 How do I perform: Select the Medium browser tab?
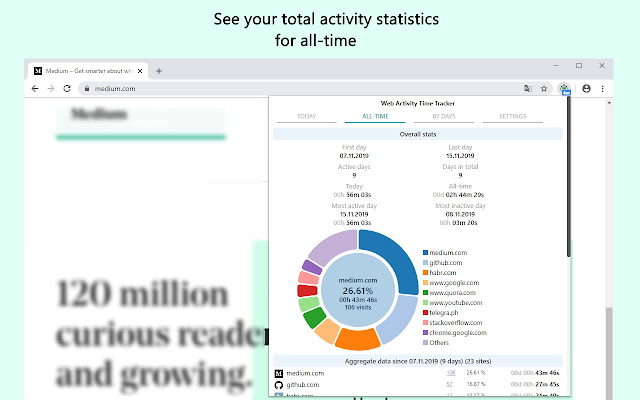pyautogui.click(x=88, y=71)
